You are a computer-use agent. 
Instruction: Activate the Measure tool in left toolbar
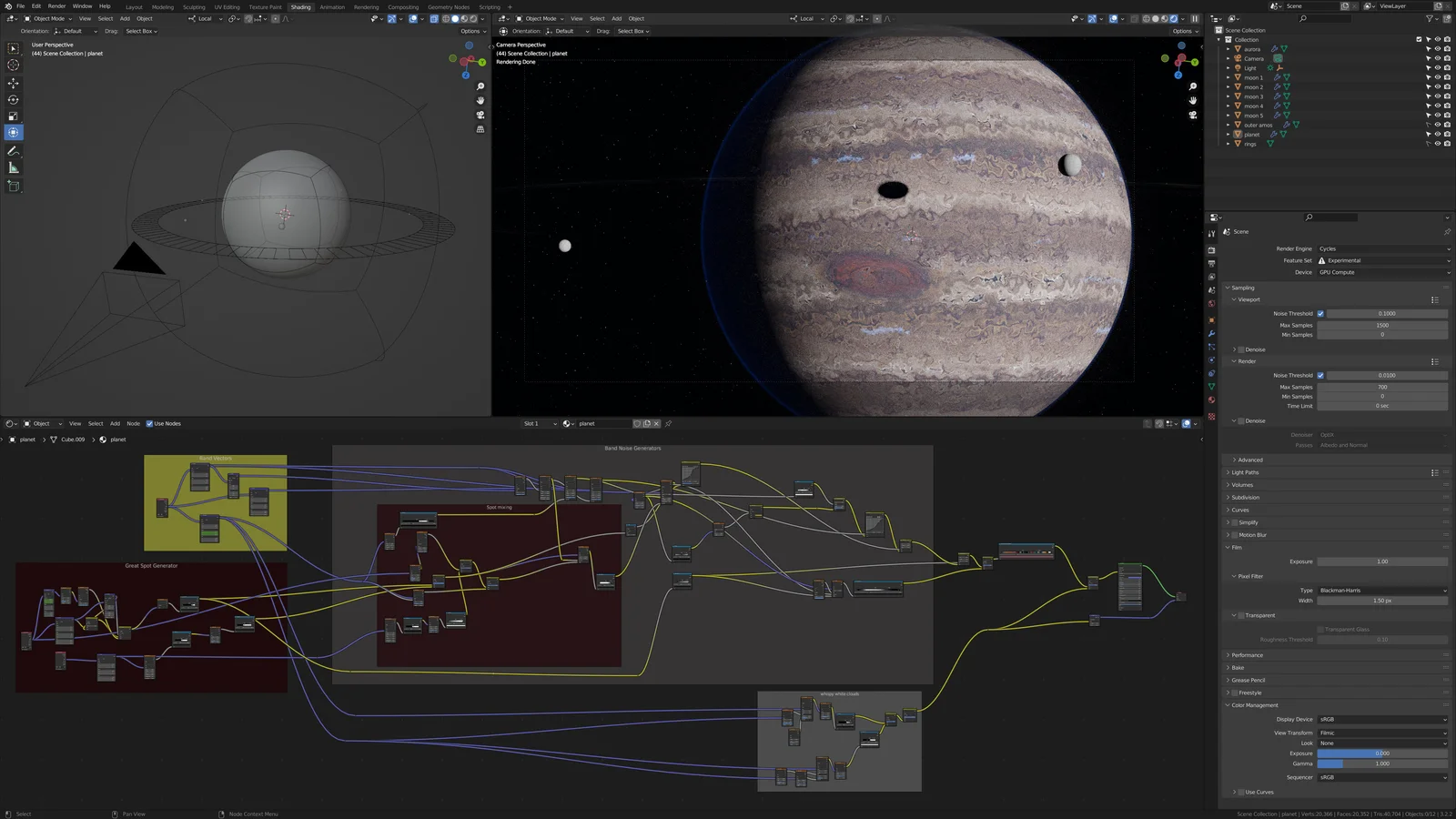click(13, 168)
